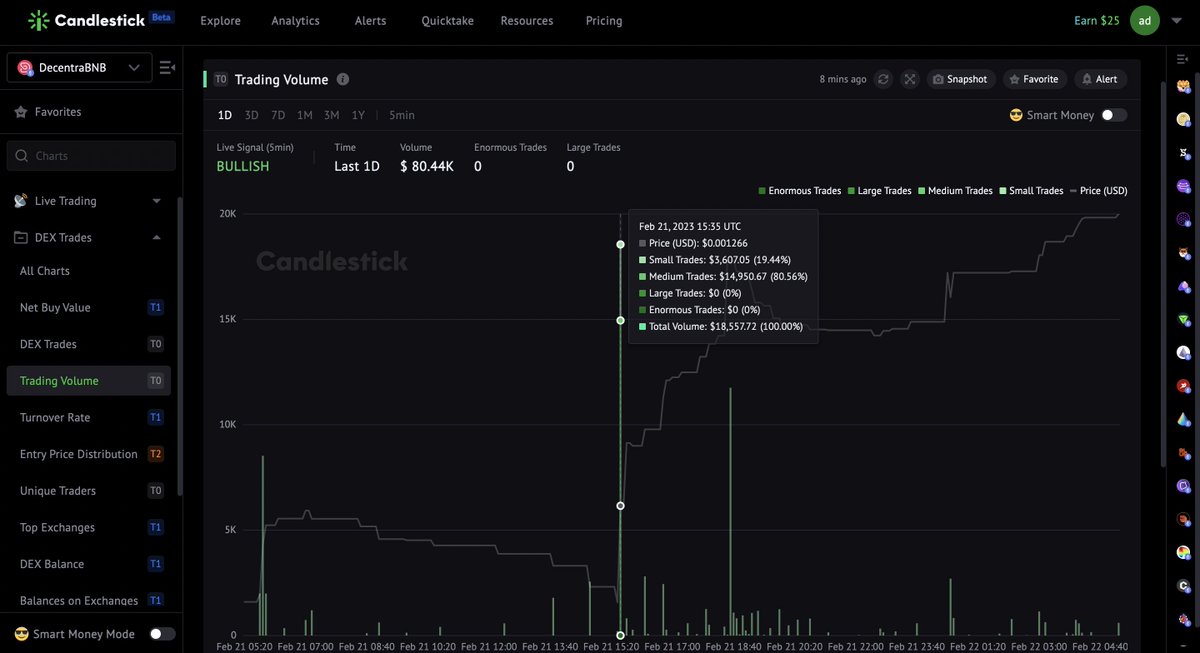Viewport: 1200px width, 653px height.
Task: Select the 5min interval option
Action: tap(401, 115)
